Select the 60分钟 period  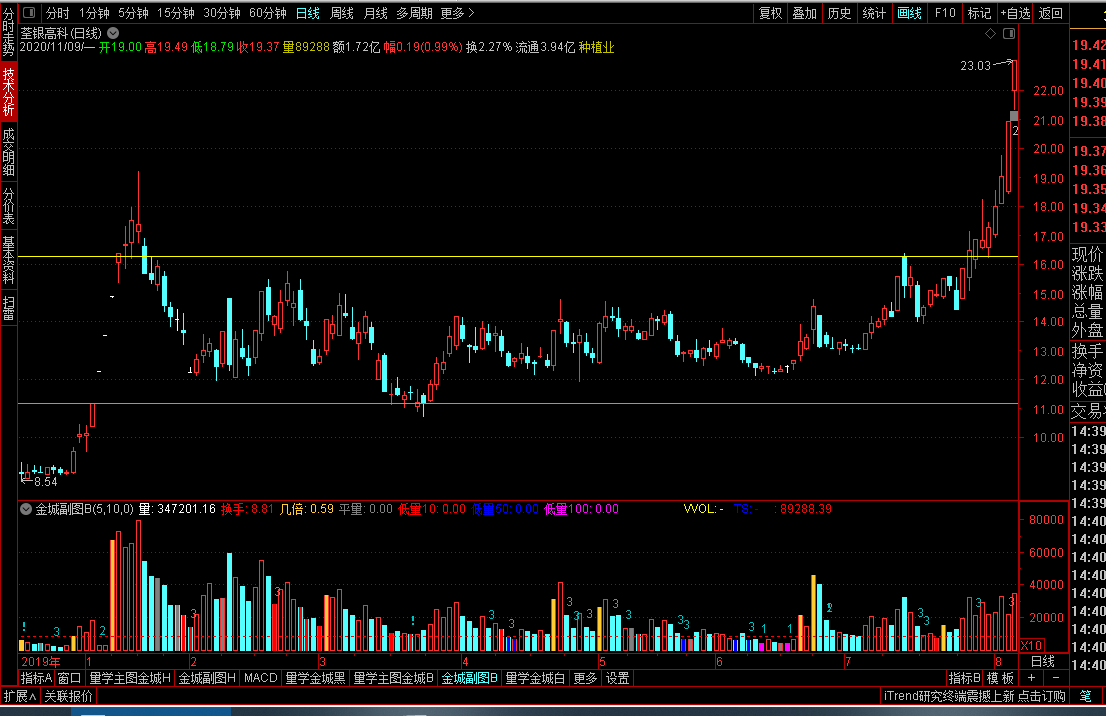[268, 13]
